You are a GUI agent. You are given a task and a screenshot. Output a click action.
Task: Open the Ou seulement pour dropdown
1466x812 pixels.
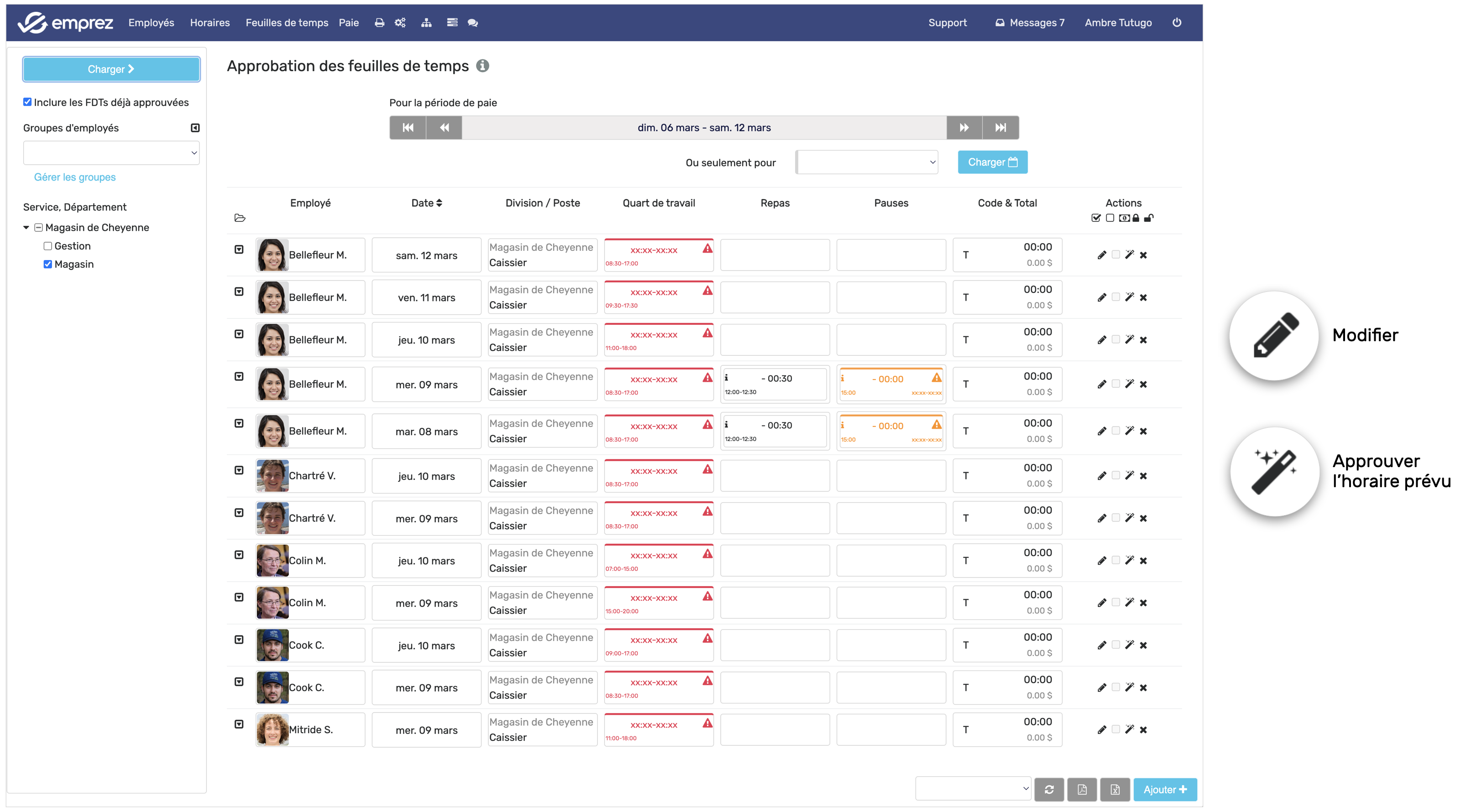(867, 162)
